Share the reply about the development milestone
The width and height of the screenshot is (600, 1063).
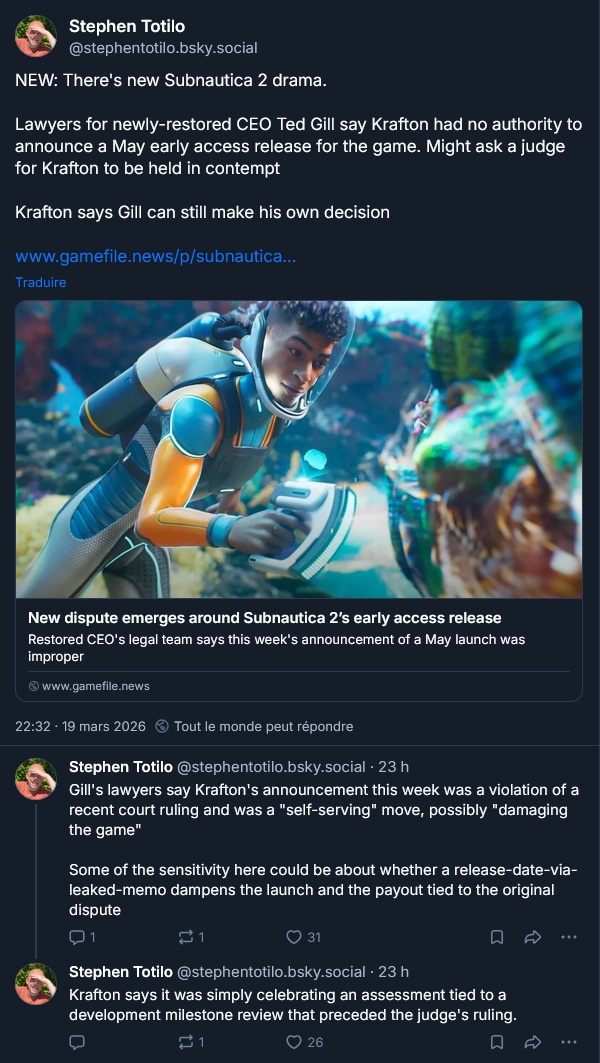click(x=533, y=1042)
